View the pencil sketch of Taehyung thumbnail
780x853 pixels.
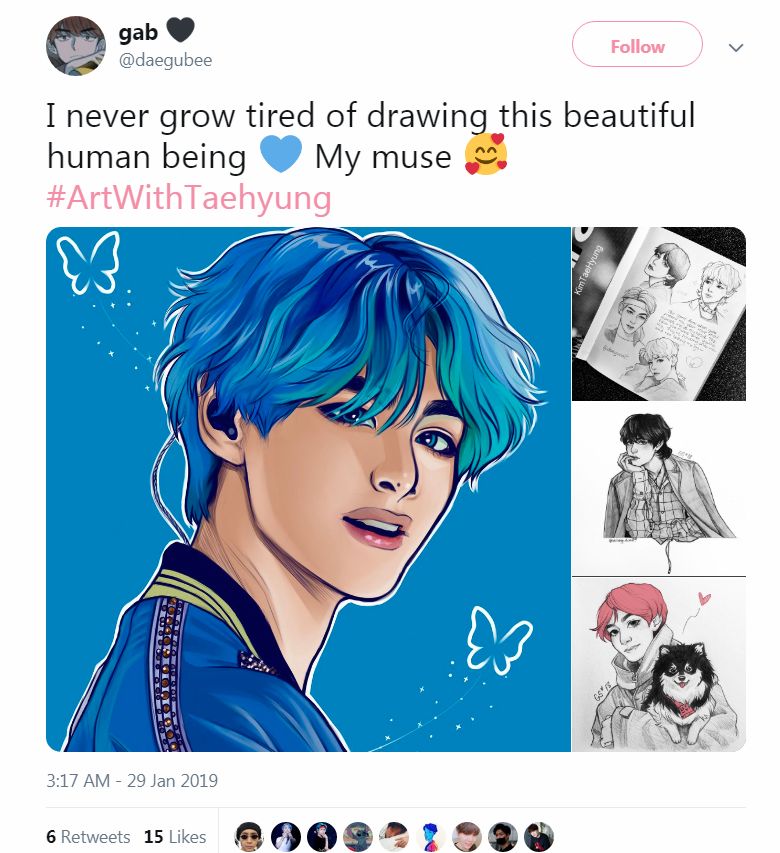coord(658,488)
